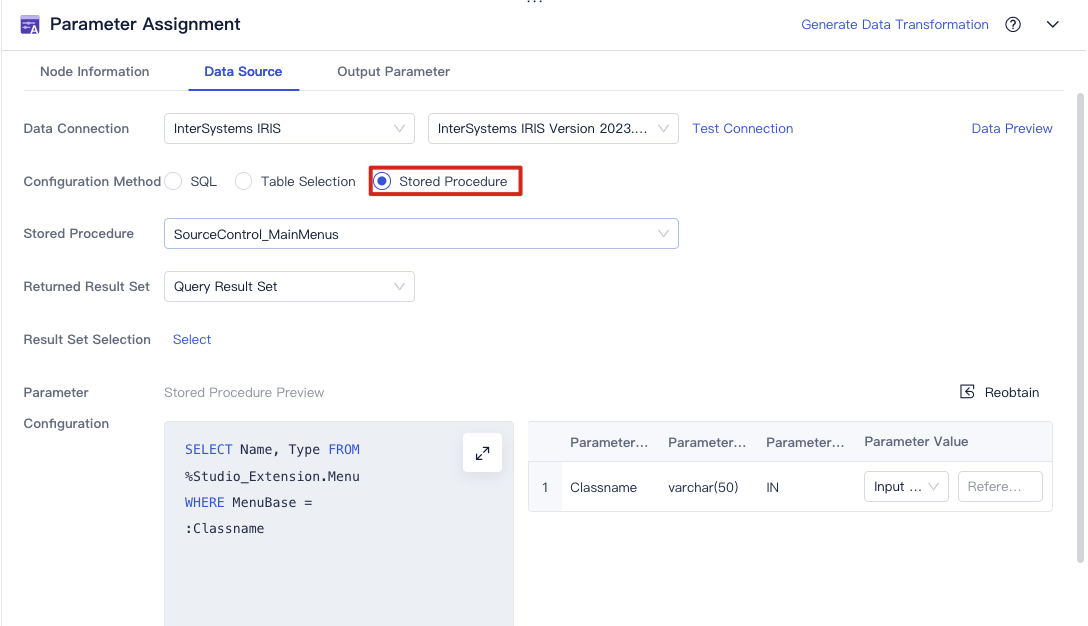Click the varchar(50) parameter type cell
1088x626 pixels.
(703, 487)
